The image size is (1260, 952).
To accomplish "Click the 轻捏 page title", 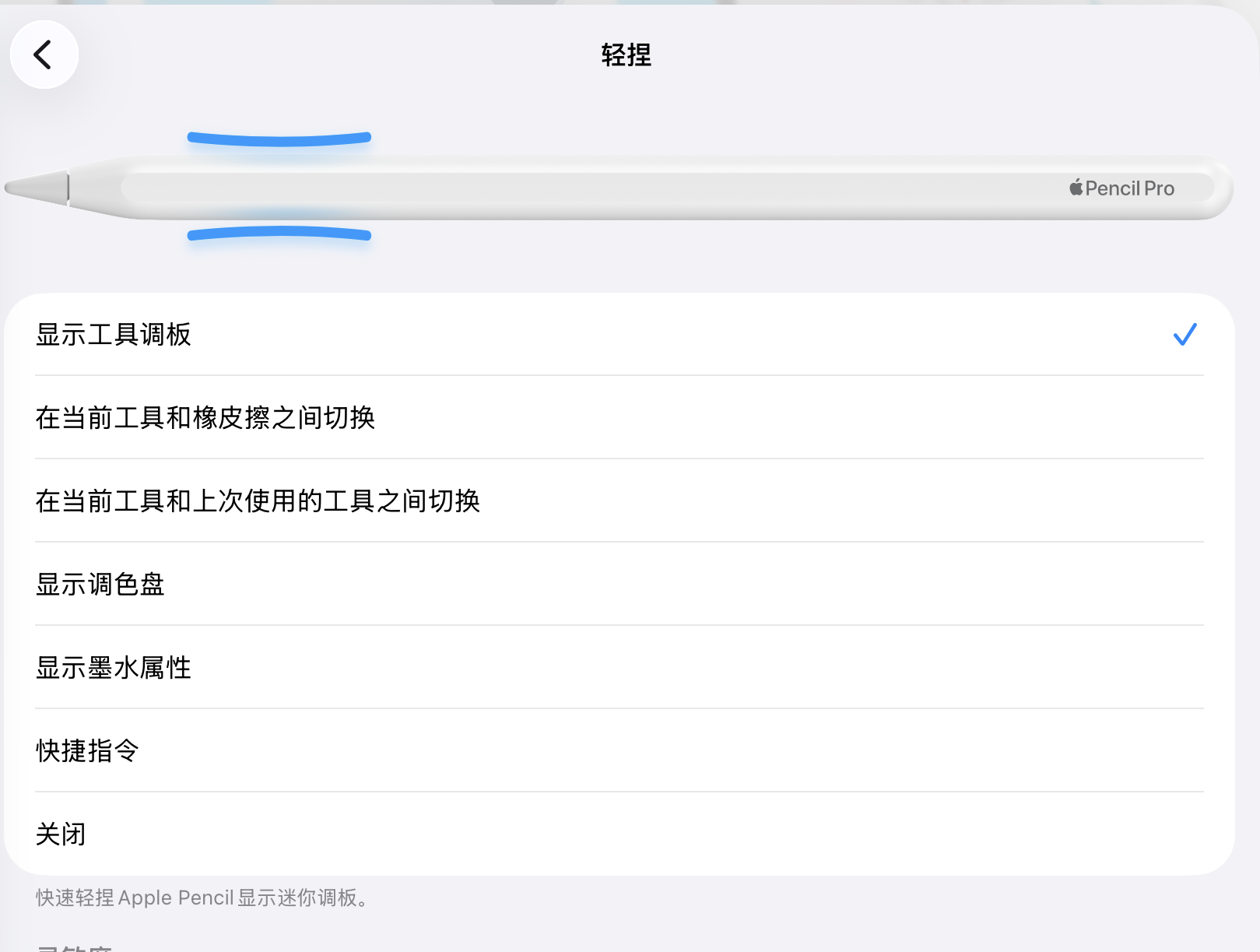I will pos(626,55).
